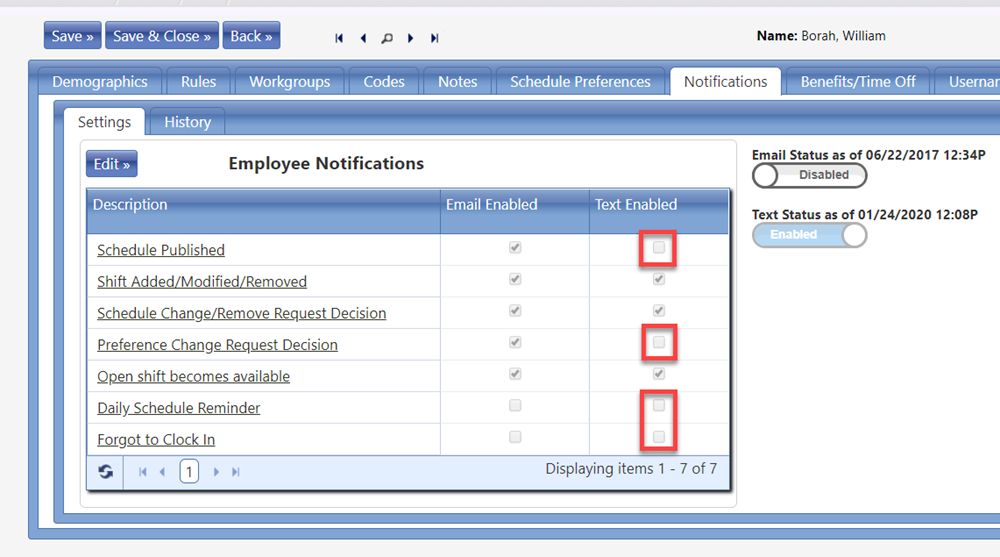Click the Save button
The image size is (1000, 557).
point(73,36)
